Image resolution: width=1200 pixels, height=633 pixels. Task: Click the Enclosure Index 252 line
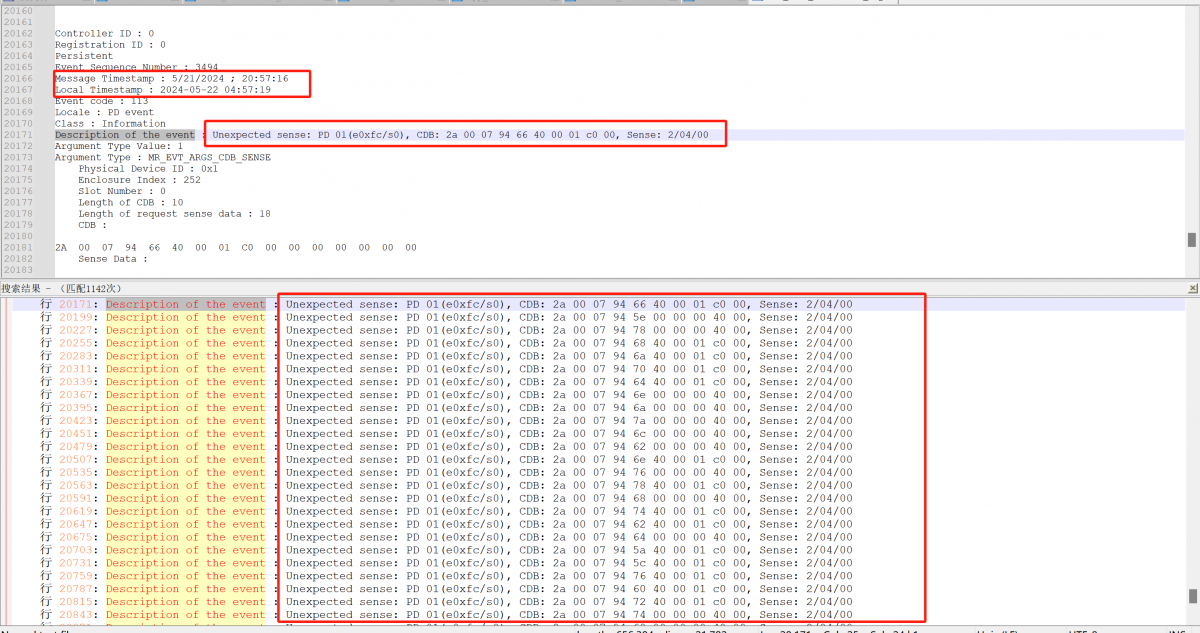(x=139, y=180)
